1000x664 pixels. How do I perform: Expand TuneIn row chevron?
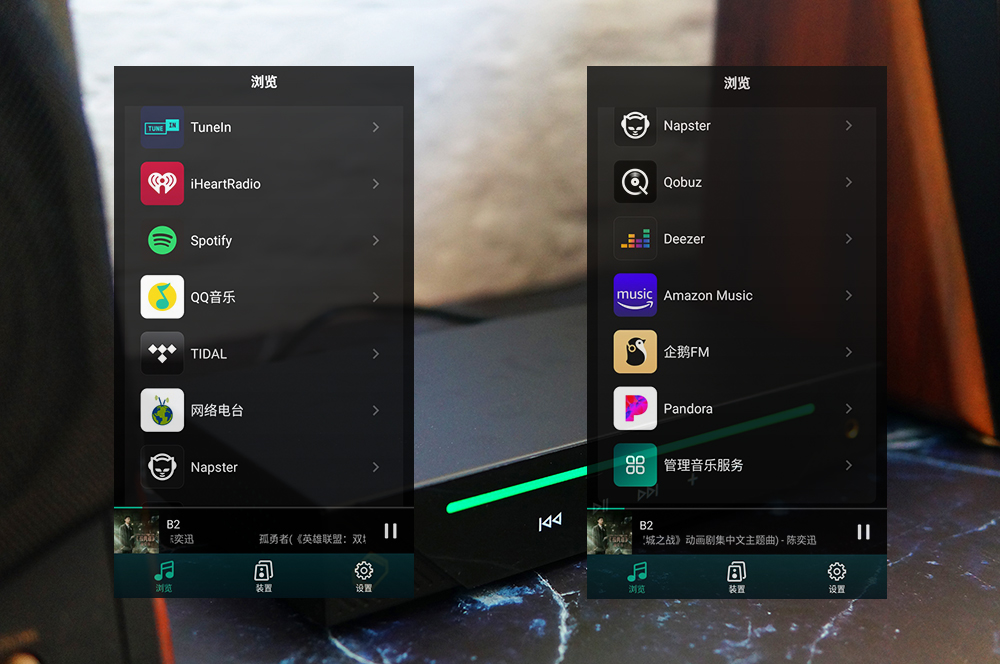[376, 127]
